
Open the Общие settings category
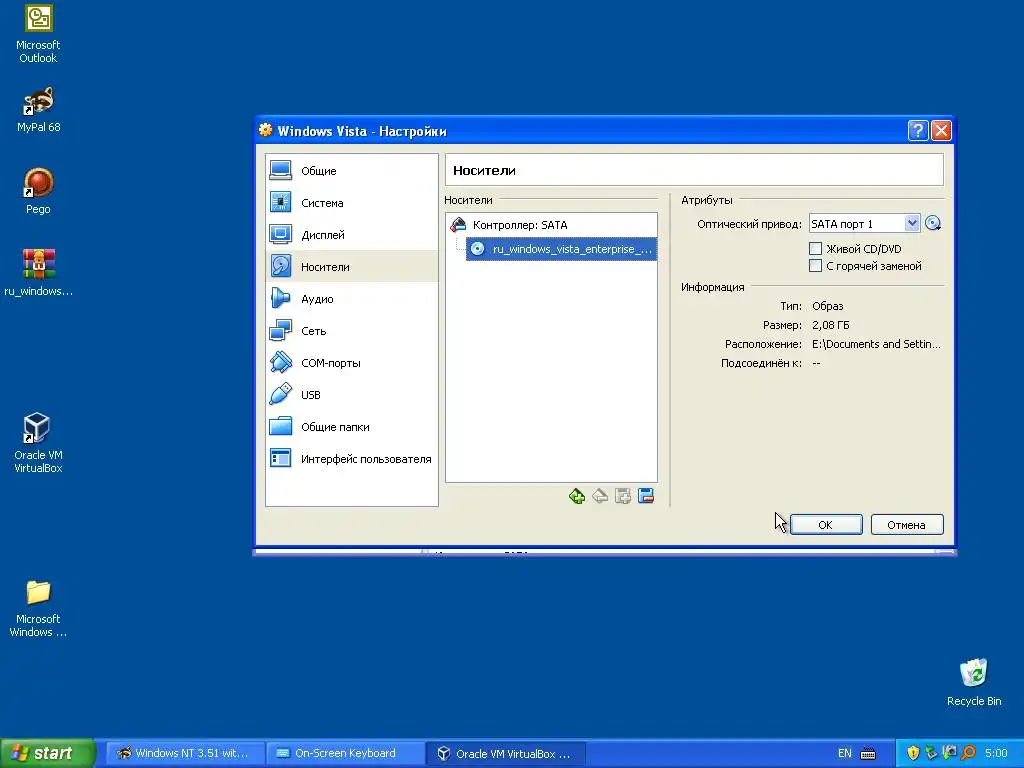click(351, 171)
